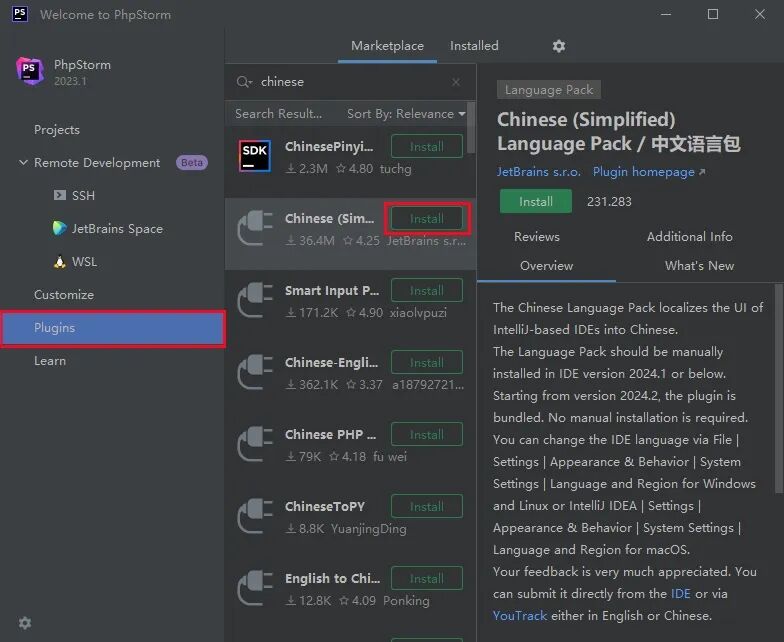Select the ChinesePinyi... plugin name
Viewport: 784px width, 642px height.
pyautogui.click(x=328, y=146)
